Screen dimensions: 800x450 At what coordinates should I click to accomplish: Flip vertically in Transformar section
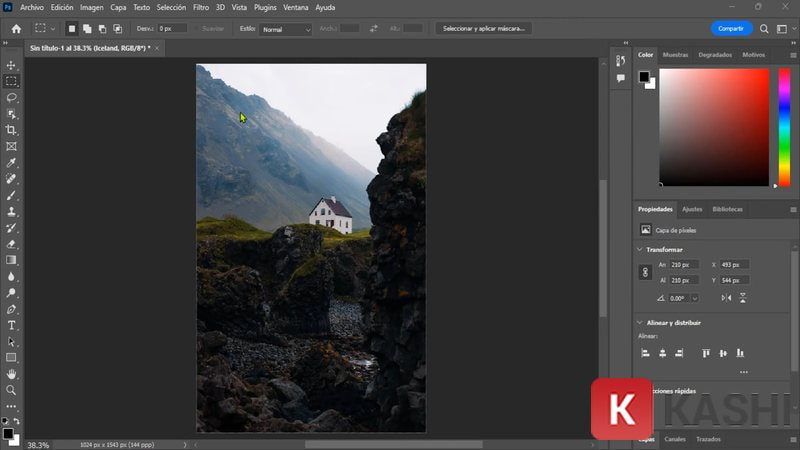click(743, 298)
